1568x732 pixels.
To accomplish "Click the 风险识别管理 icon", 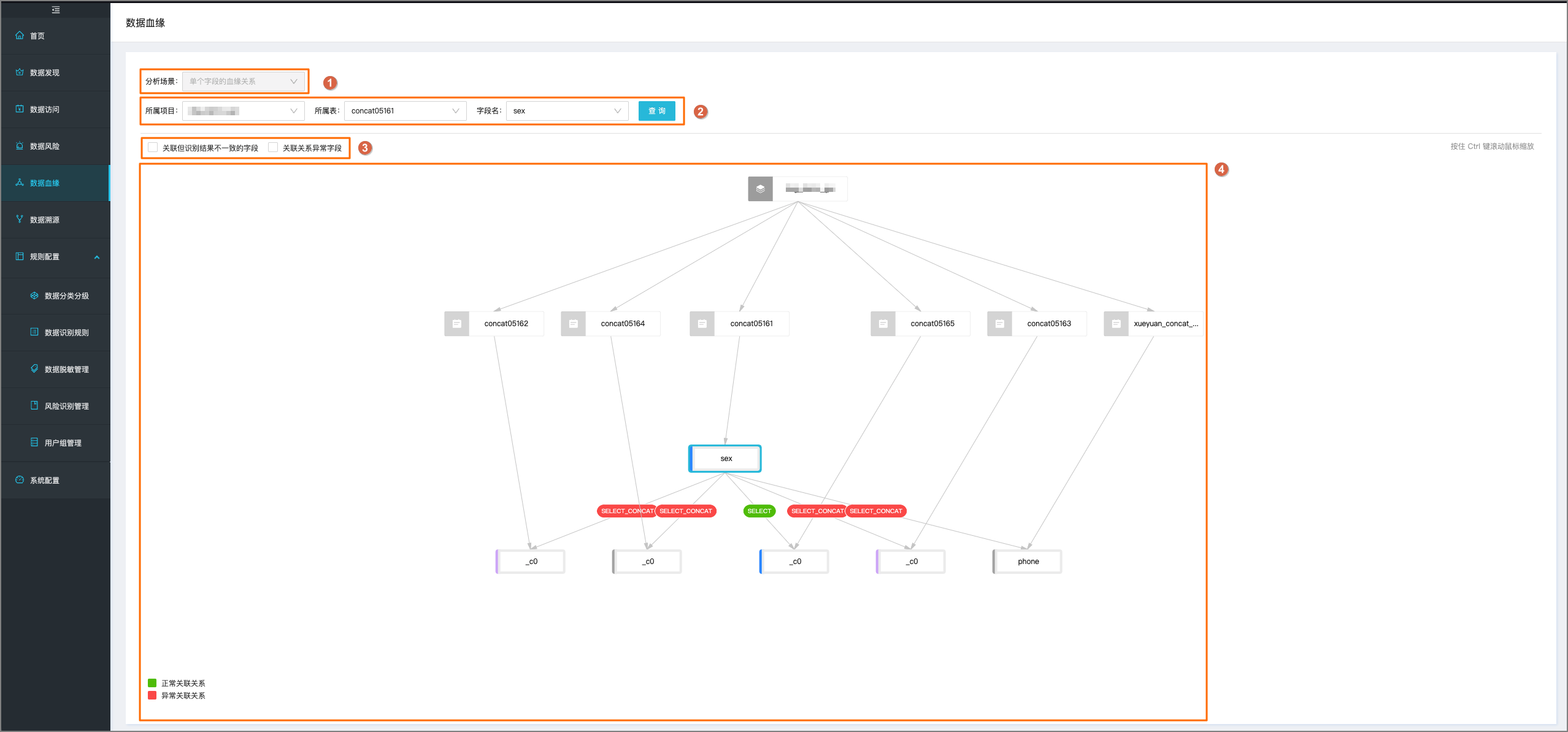I will click(x=34, y=406).
